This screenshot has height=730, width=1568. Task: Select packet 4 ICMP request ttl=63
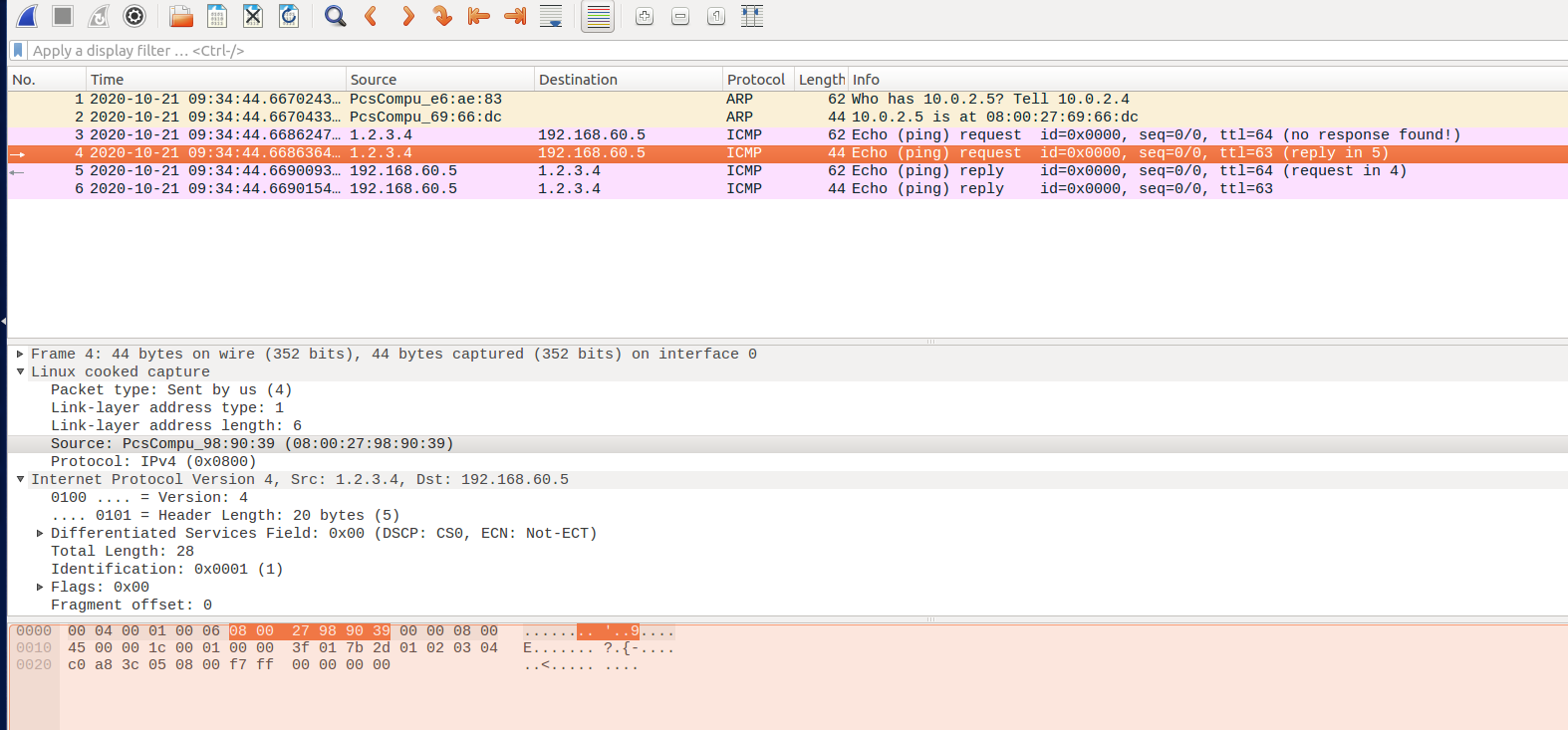pyautogui.click(x=787, y=153)
